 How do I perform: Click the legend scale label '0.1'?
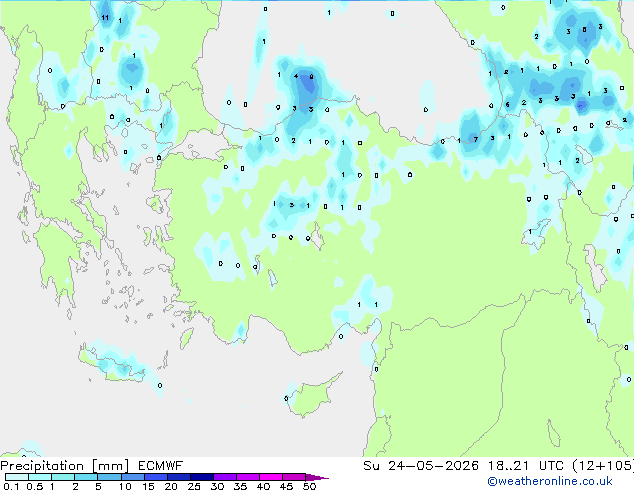(x=11, y=486)
